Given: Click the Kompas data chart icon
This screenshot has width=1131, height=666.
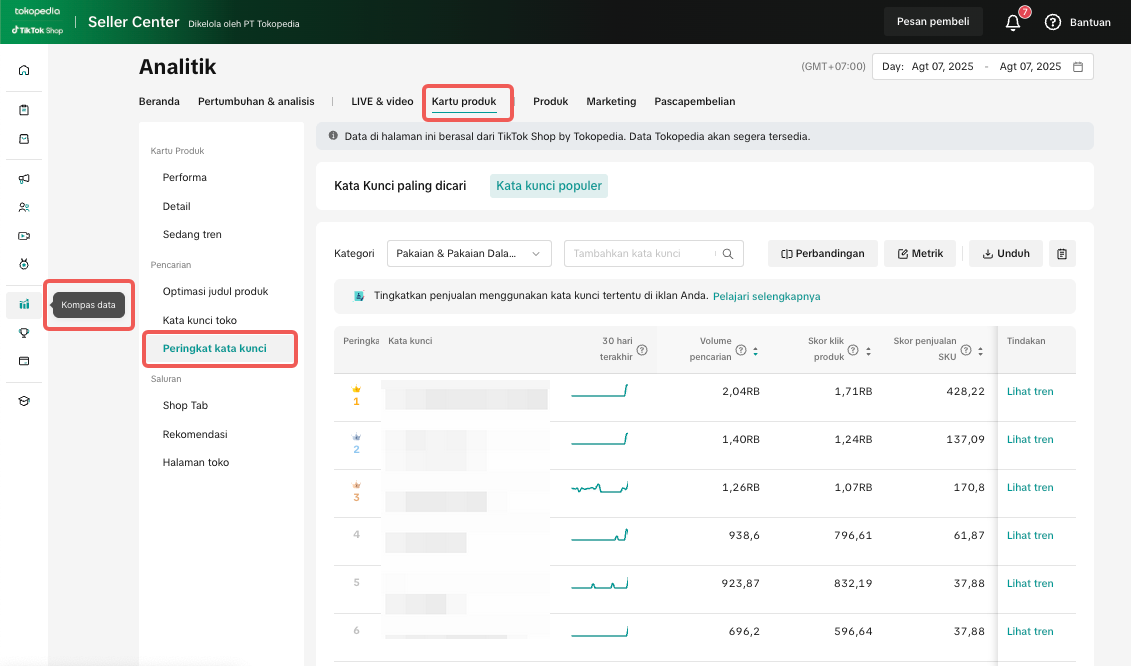Looking at the screenshot, I should coord(24,304).
